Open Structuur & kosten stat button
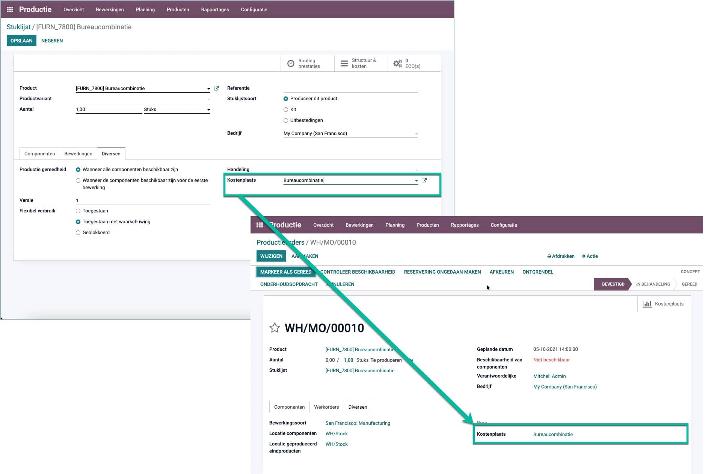 [x=359, y=63]
